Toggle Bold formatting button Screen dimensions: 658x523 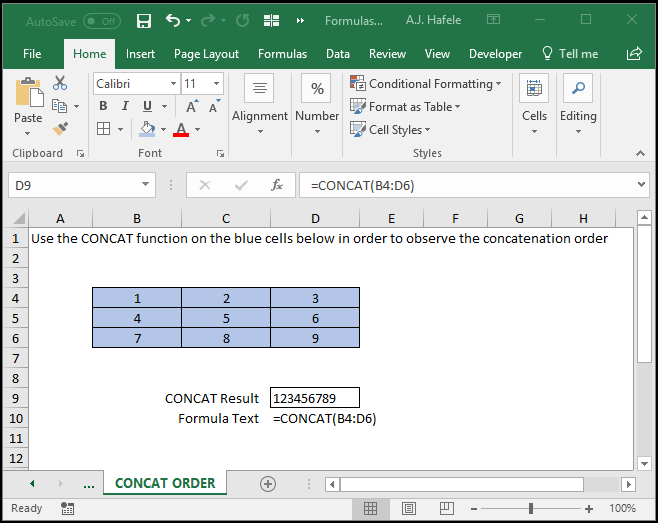(x=103, y=106)
